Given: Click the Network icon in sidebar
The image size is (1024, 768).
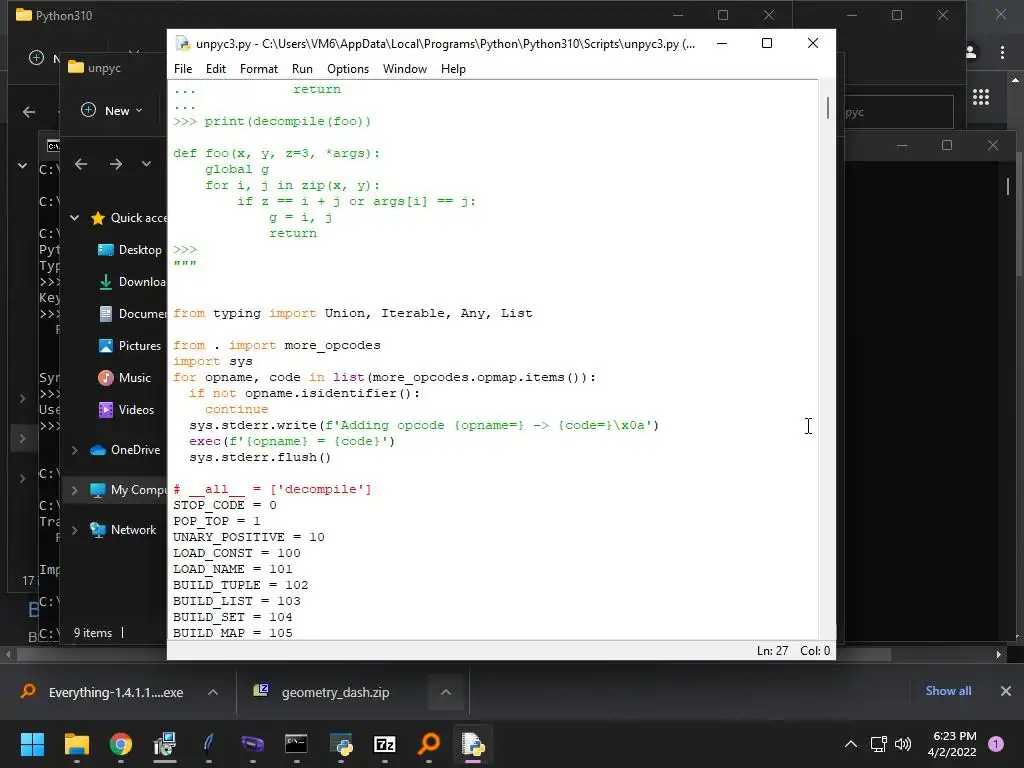Looking at the screenshot, I should (98, 530).
